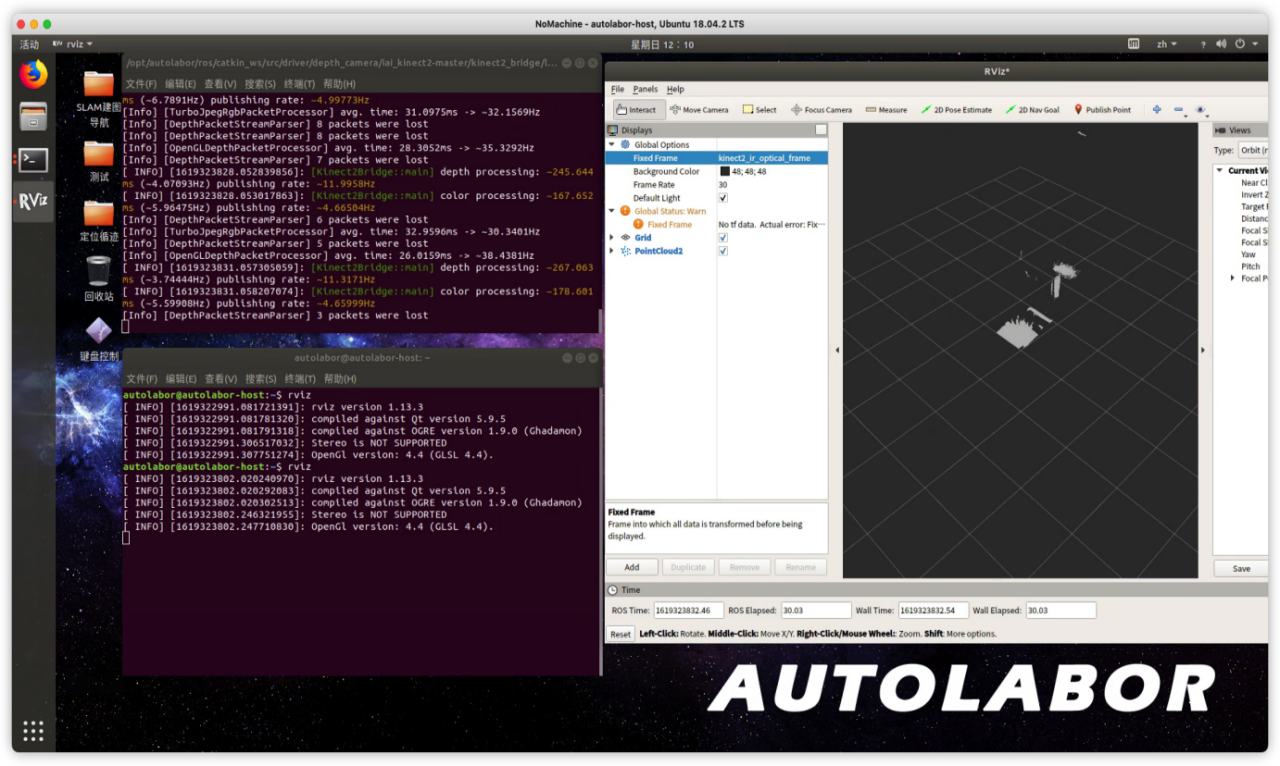This screenshot has width=1280, height=766.
Task: Click the Background Color swatch
Action: click(x=725, y=172)
